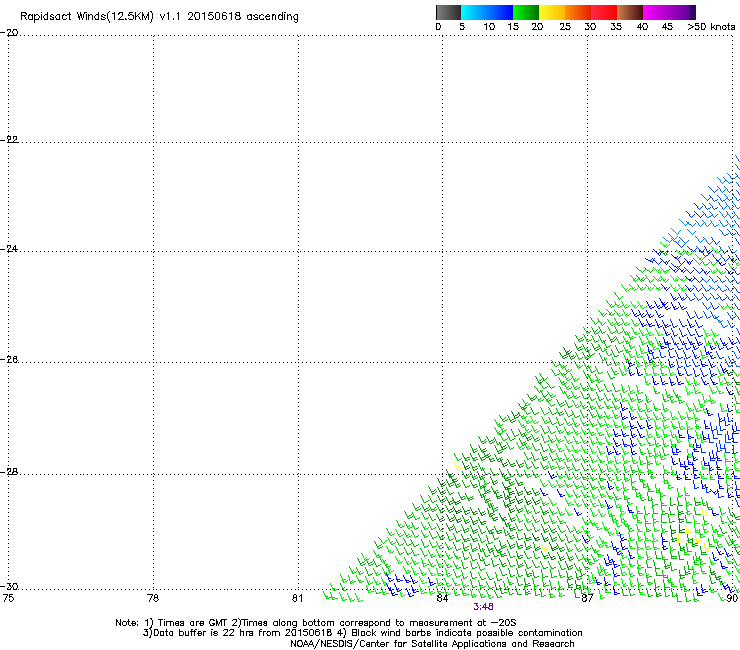Viewport: 740px width, 650px height.
Task: Click the latitude label -24
Action: 10,249
